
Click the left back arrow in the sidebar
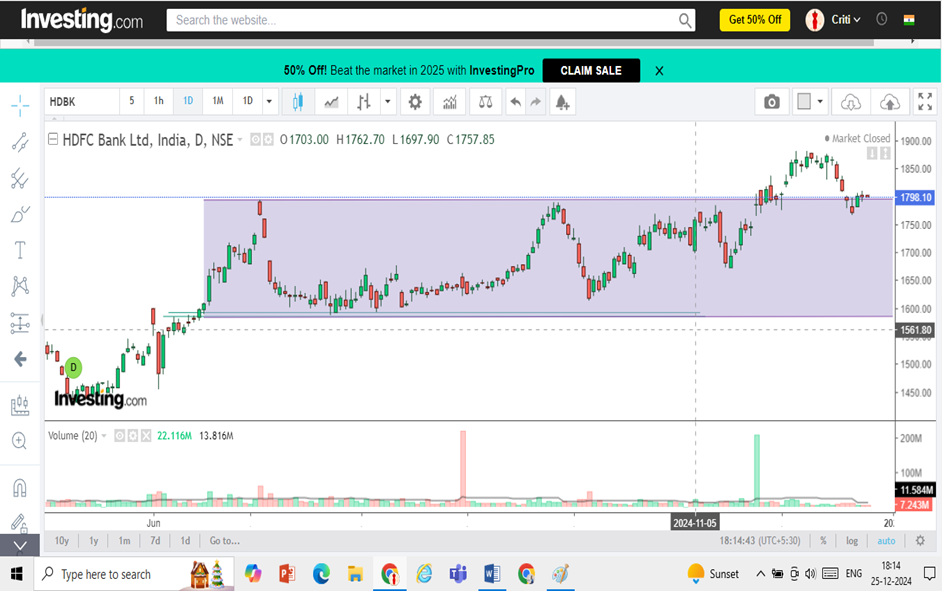click(20, 359)
